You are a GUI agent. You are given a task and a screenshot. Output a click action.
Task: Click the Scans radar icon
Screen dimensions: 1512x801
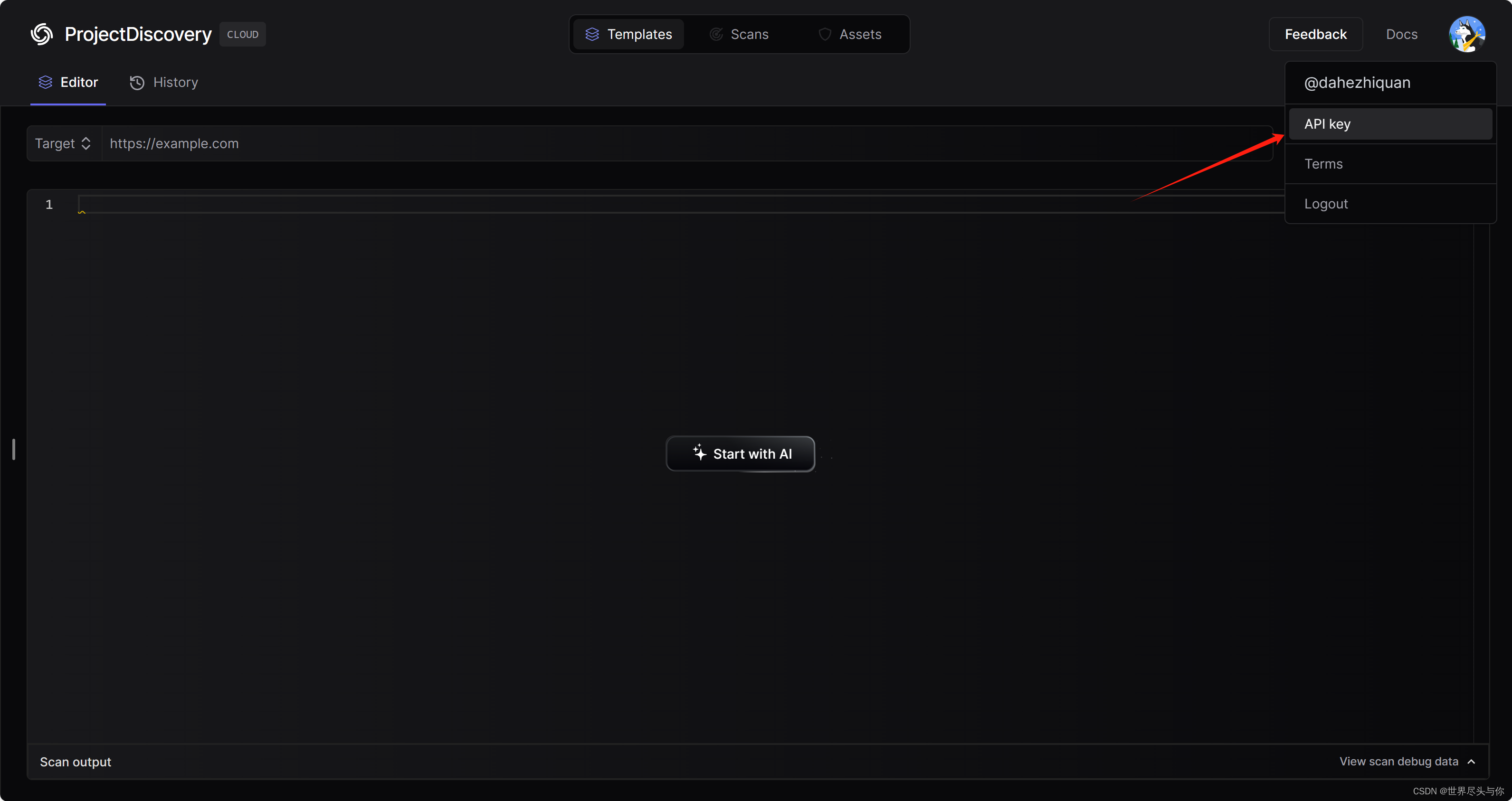(716, 35)
